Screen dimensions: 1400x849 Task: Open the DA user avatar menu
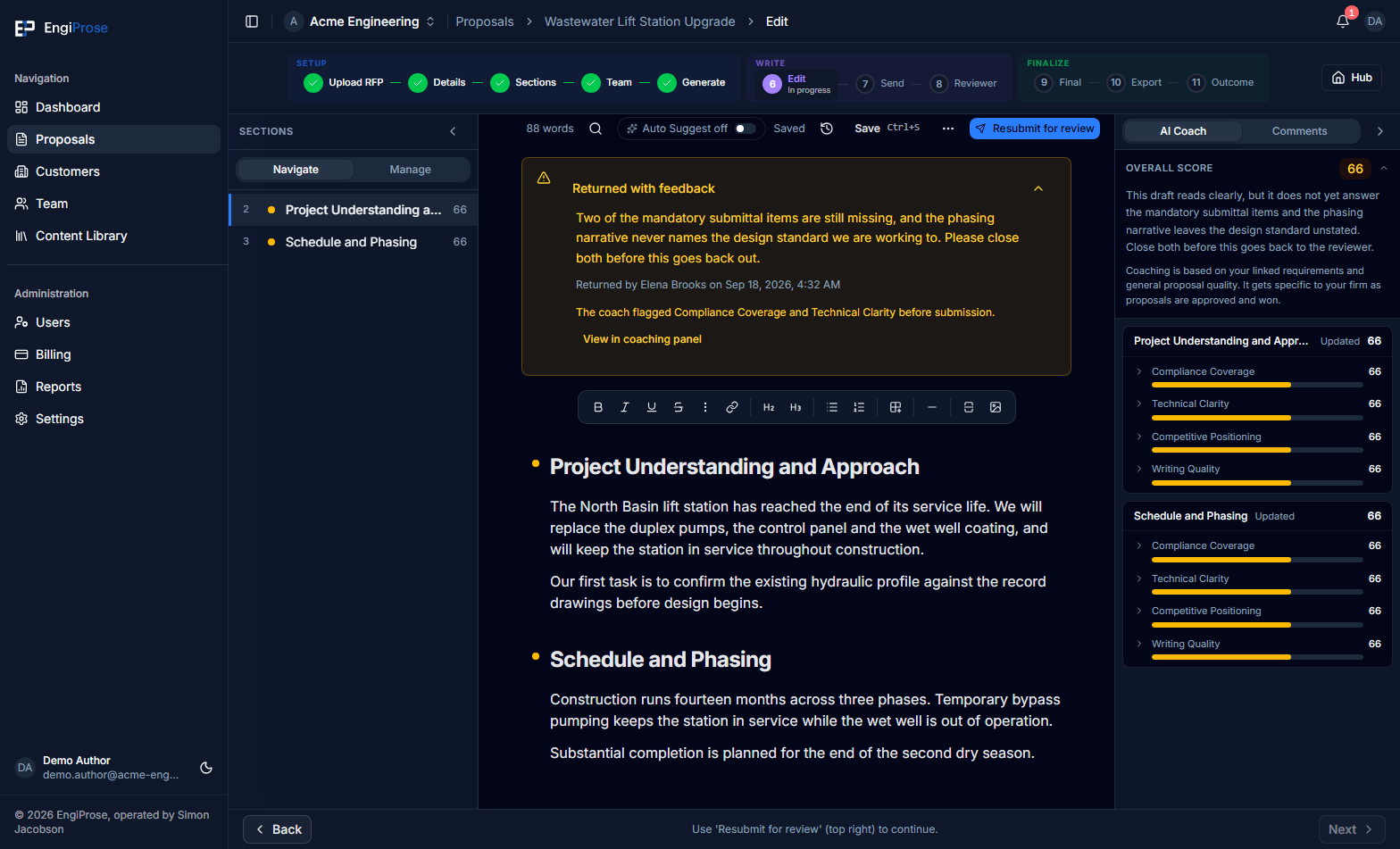[x=1375, y=21]
